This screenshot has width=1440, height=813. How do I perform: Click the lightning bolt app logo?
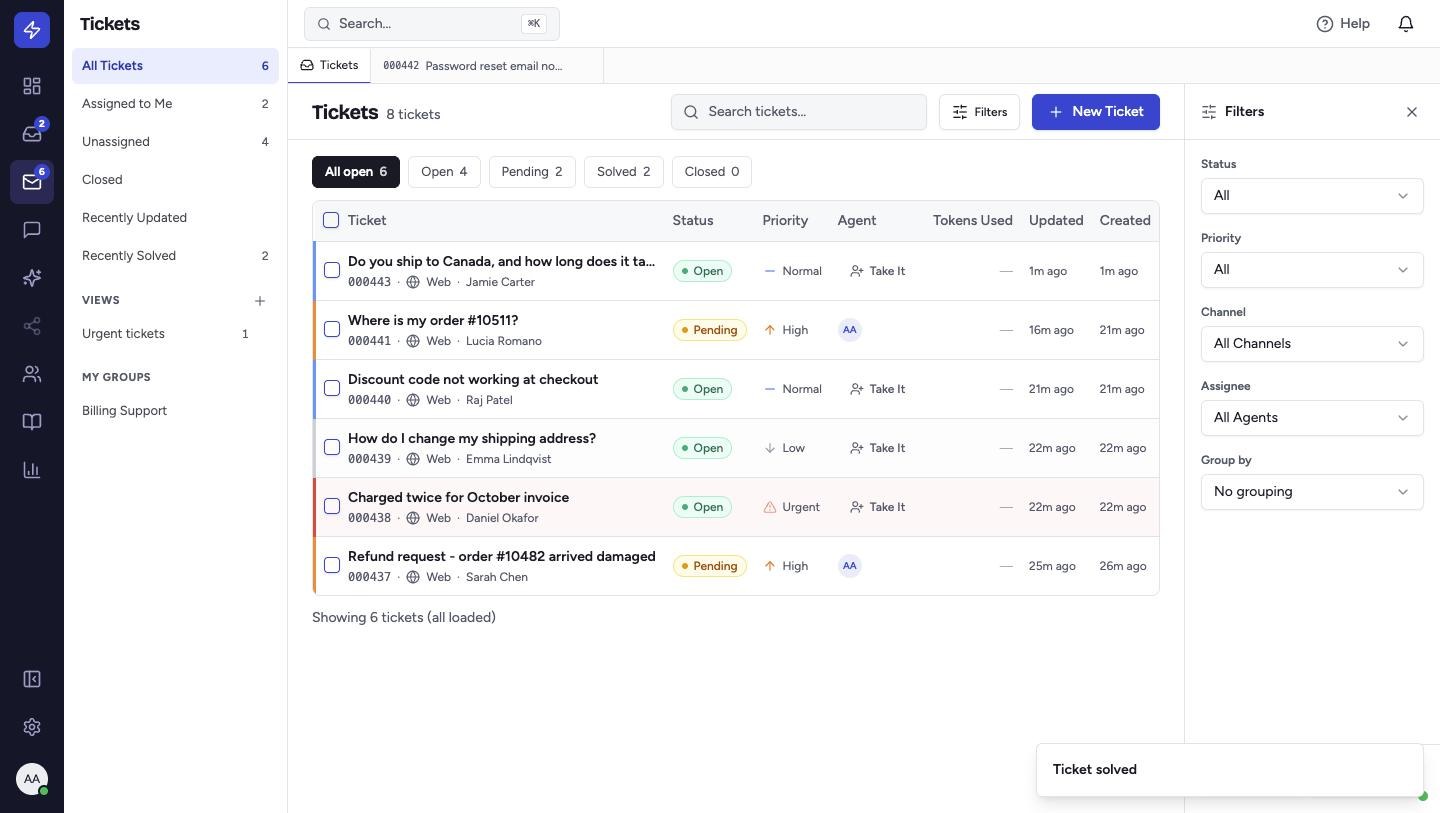coord(32,30)
